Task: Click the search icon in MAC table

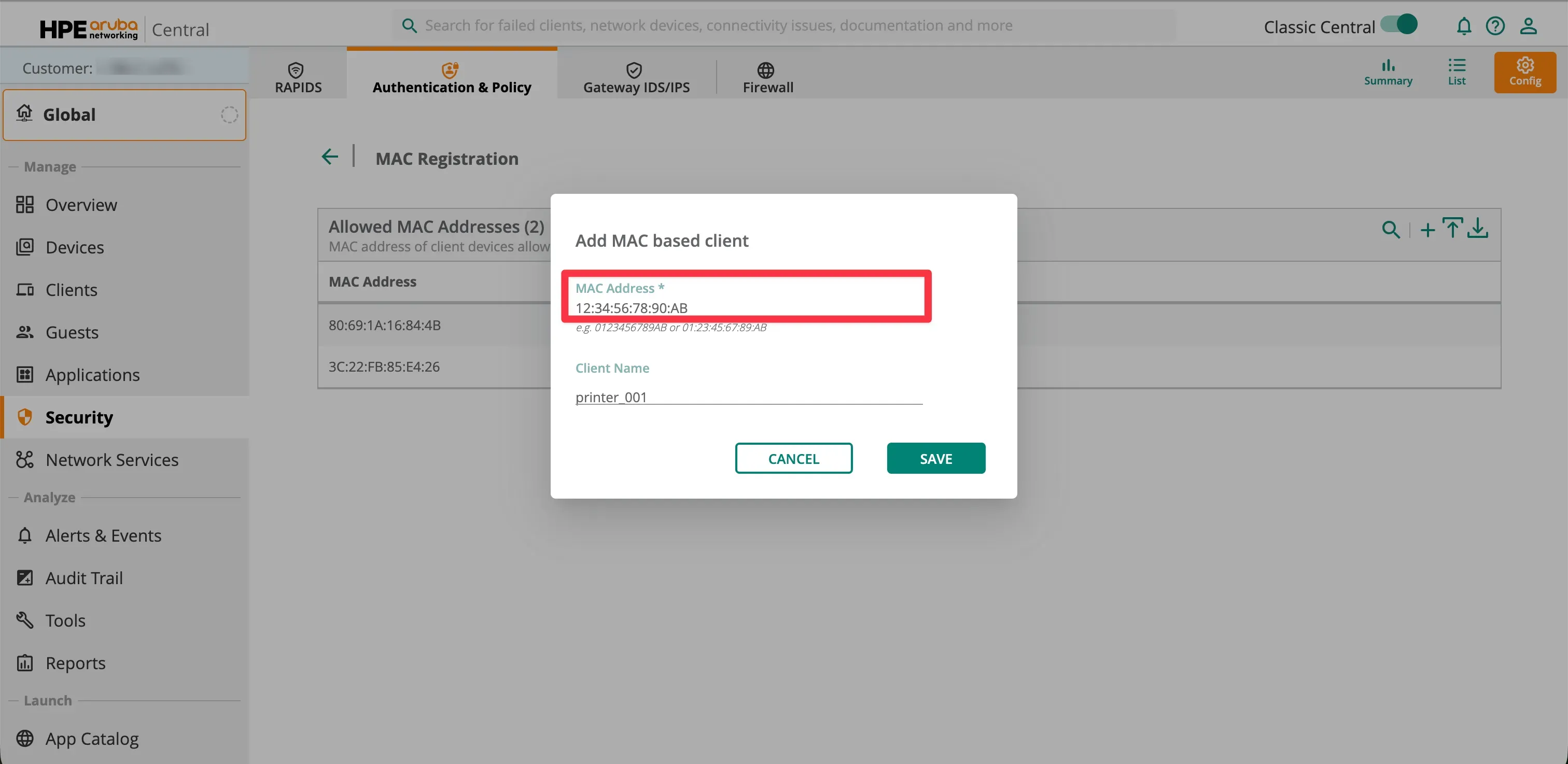Action: (x=1390, y=229)
